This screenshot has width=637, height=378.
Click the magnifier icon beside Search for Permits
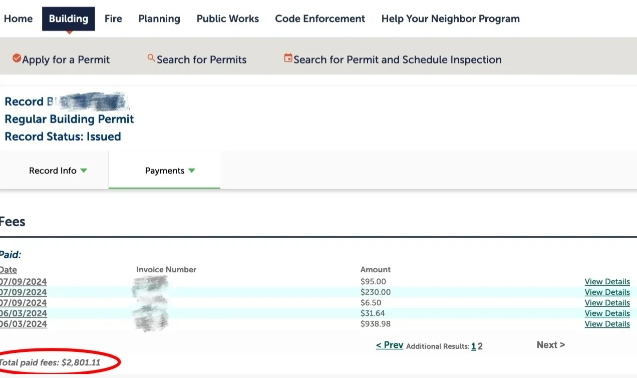pyautogui.click(x=151, y=58)
